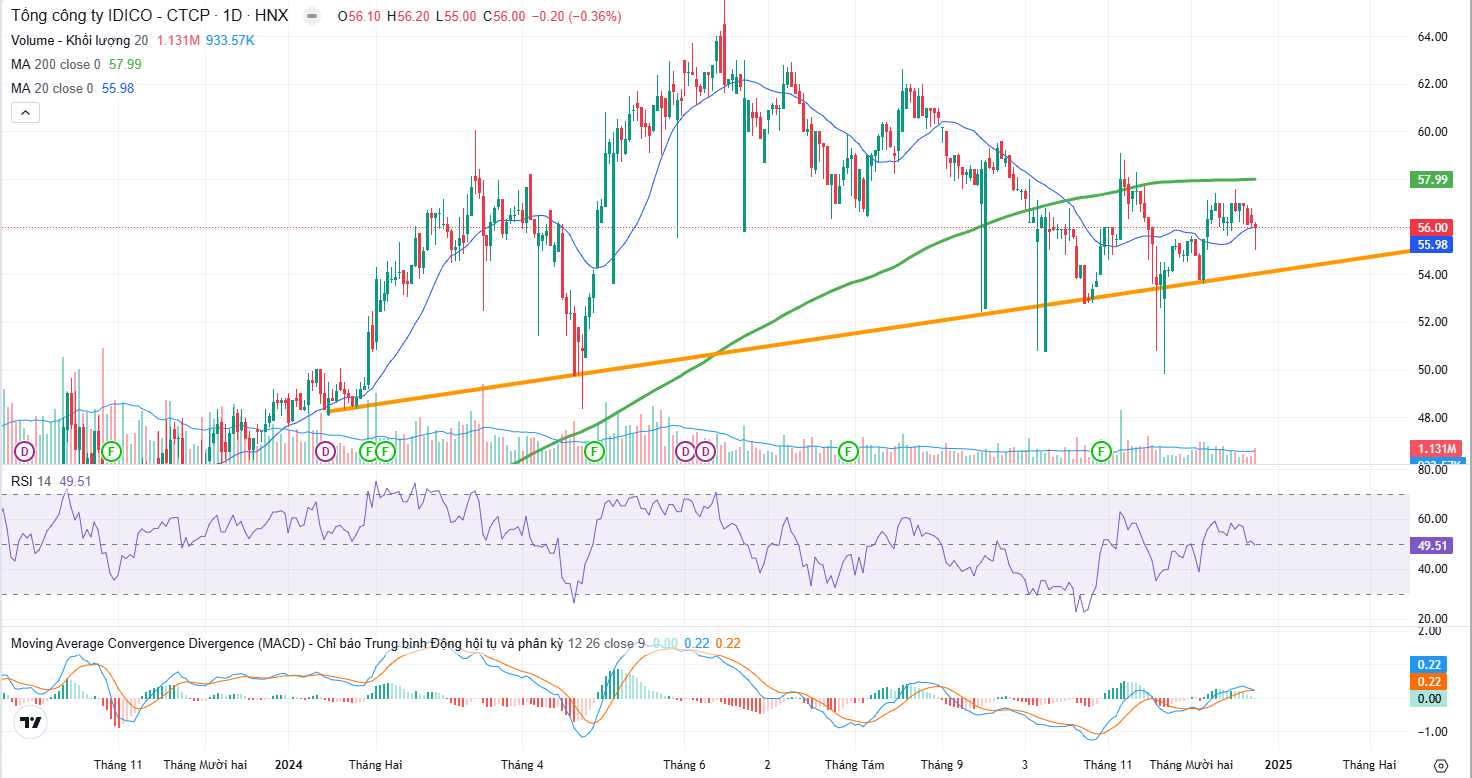Click the Tháng Tám time axis label
This screenshot has height=778, width=1472.
point(854,765)
